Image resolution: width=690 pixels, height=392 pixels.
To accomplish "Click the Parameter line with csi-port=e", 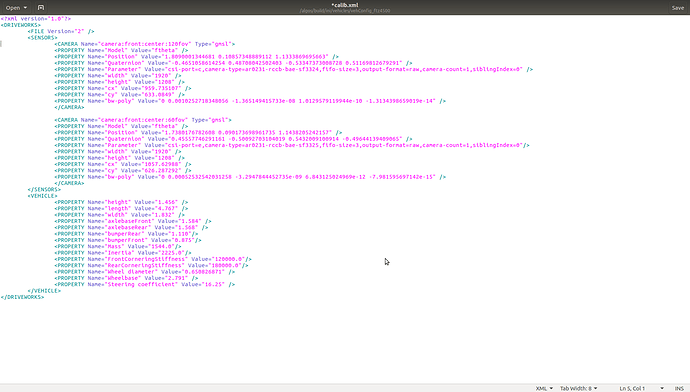I will tap(292, 145).
